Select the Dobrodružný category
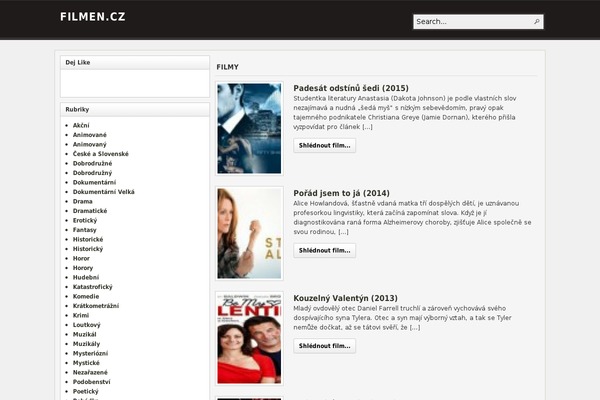 [x=92, y=173]
